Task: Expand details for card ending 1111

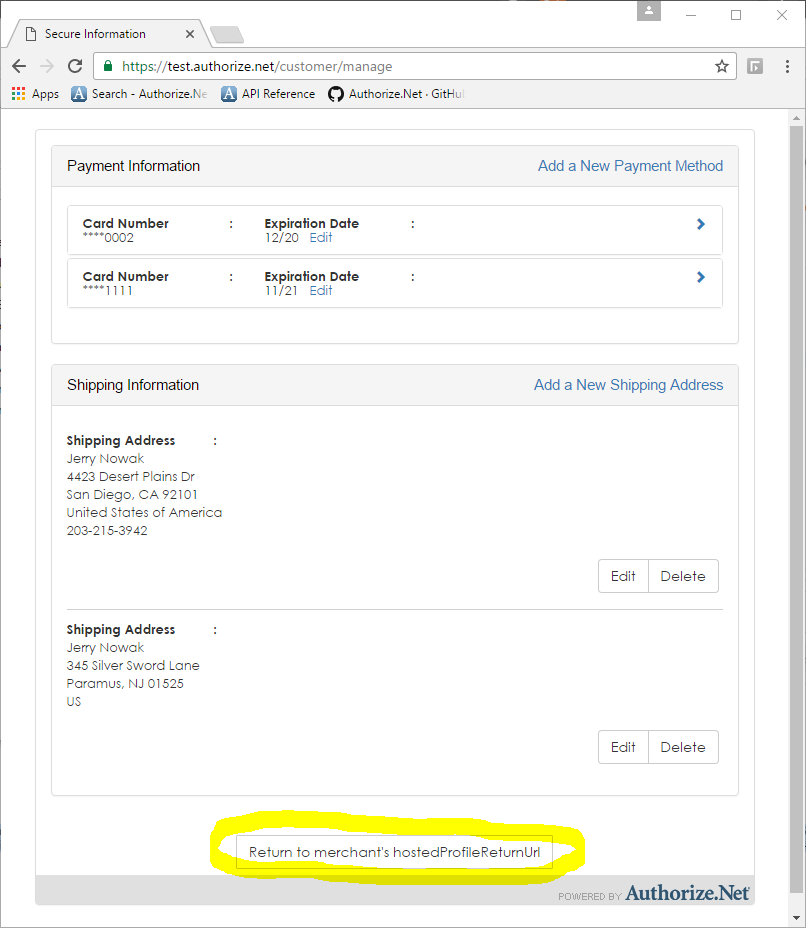Action: 700,276
